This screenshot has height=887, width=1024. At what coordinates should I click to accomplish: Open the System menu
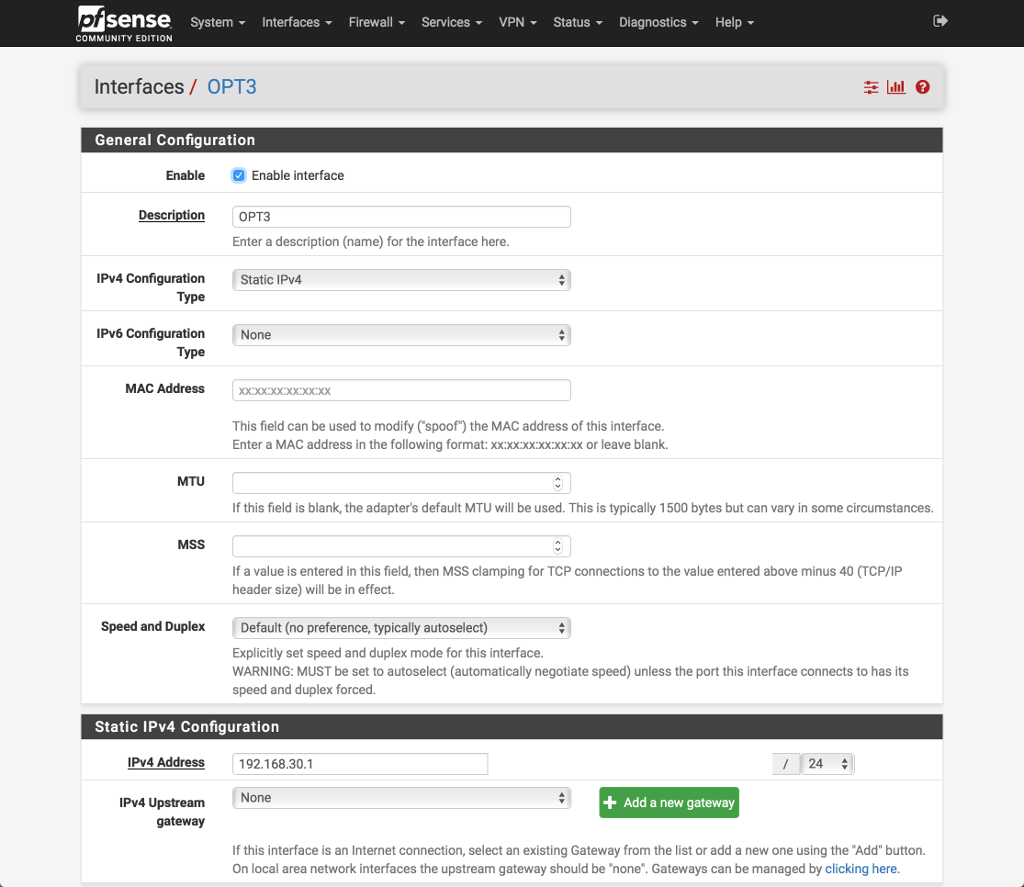217,22
